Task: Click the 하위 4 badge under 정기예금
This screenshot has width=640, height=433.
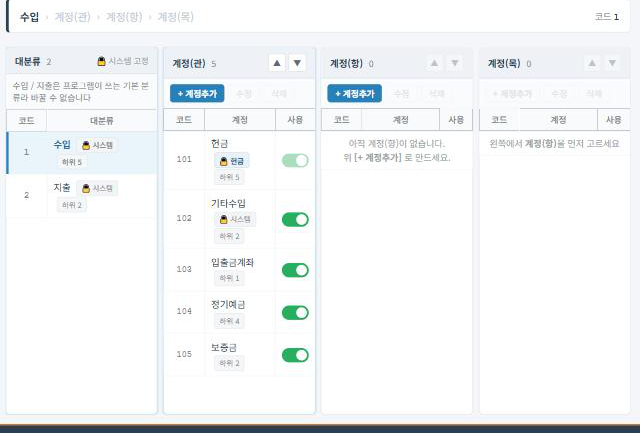Action: point(229,321)
